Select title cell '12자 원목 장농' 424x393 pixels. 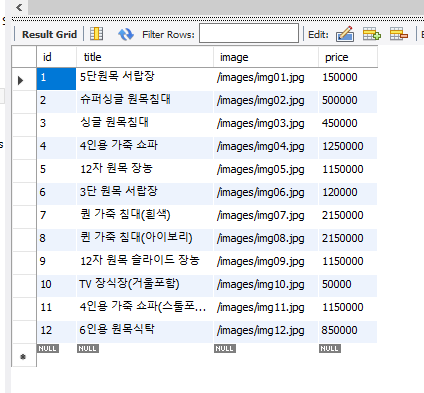coord(145,170)
